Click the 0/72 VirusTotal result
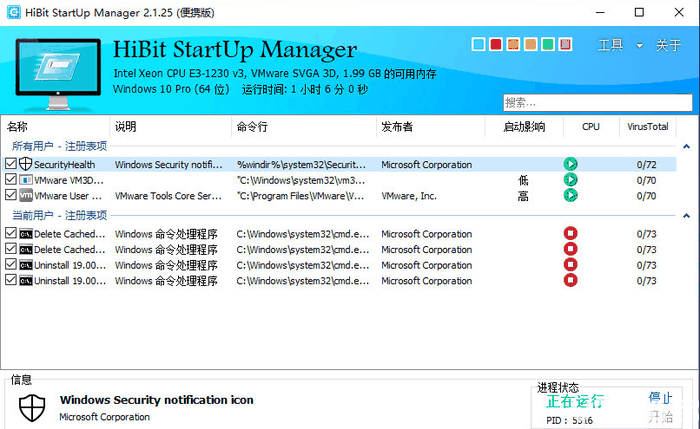Image resolution: width=700 pixels, height=429 pixels. point(646,165)
